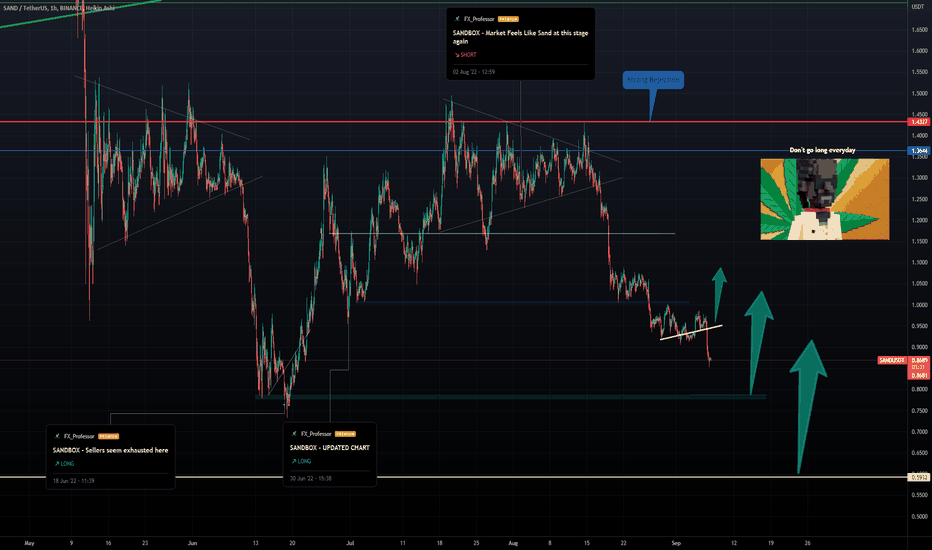Click the SAND / TetherUS chart title
Screen dimensions: 932x550
59,8
